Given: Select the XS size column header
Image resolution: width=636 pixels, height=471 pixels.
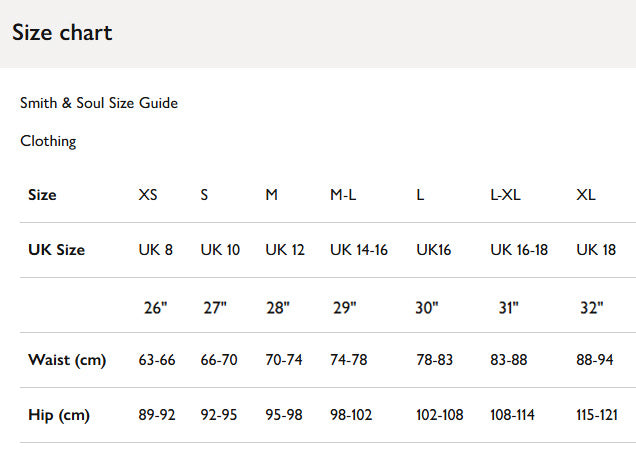Looking at the screenshot, I should point(148,195).
